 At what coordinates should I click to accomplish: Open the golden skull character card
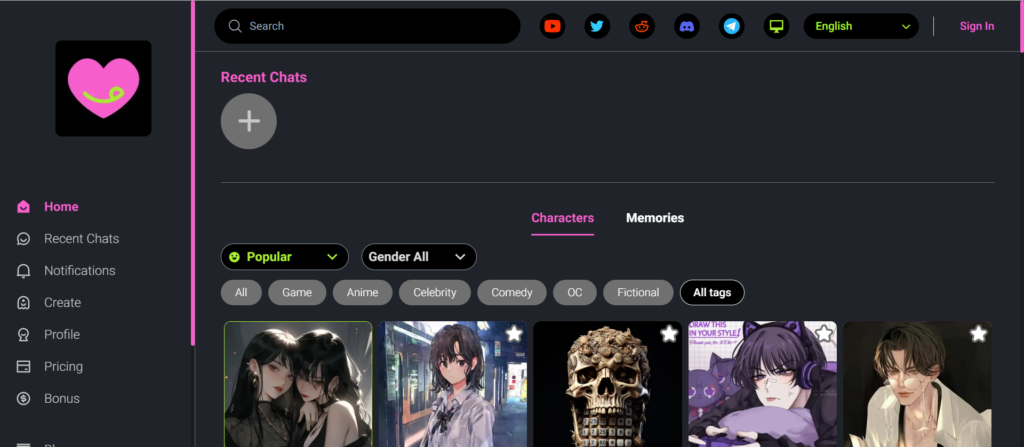point(607,384)
